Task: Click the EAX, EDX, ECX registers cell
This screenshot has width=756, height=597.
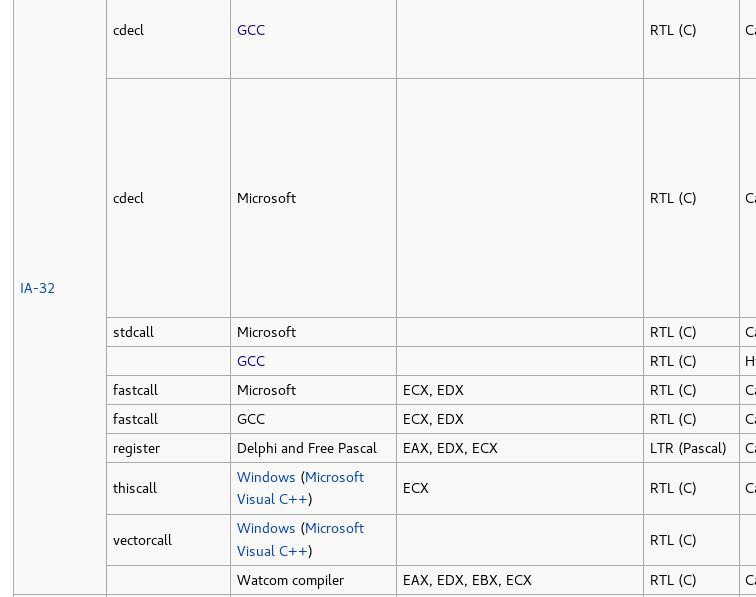Action: [450, 448]
